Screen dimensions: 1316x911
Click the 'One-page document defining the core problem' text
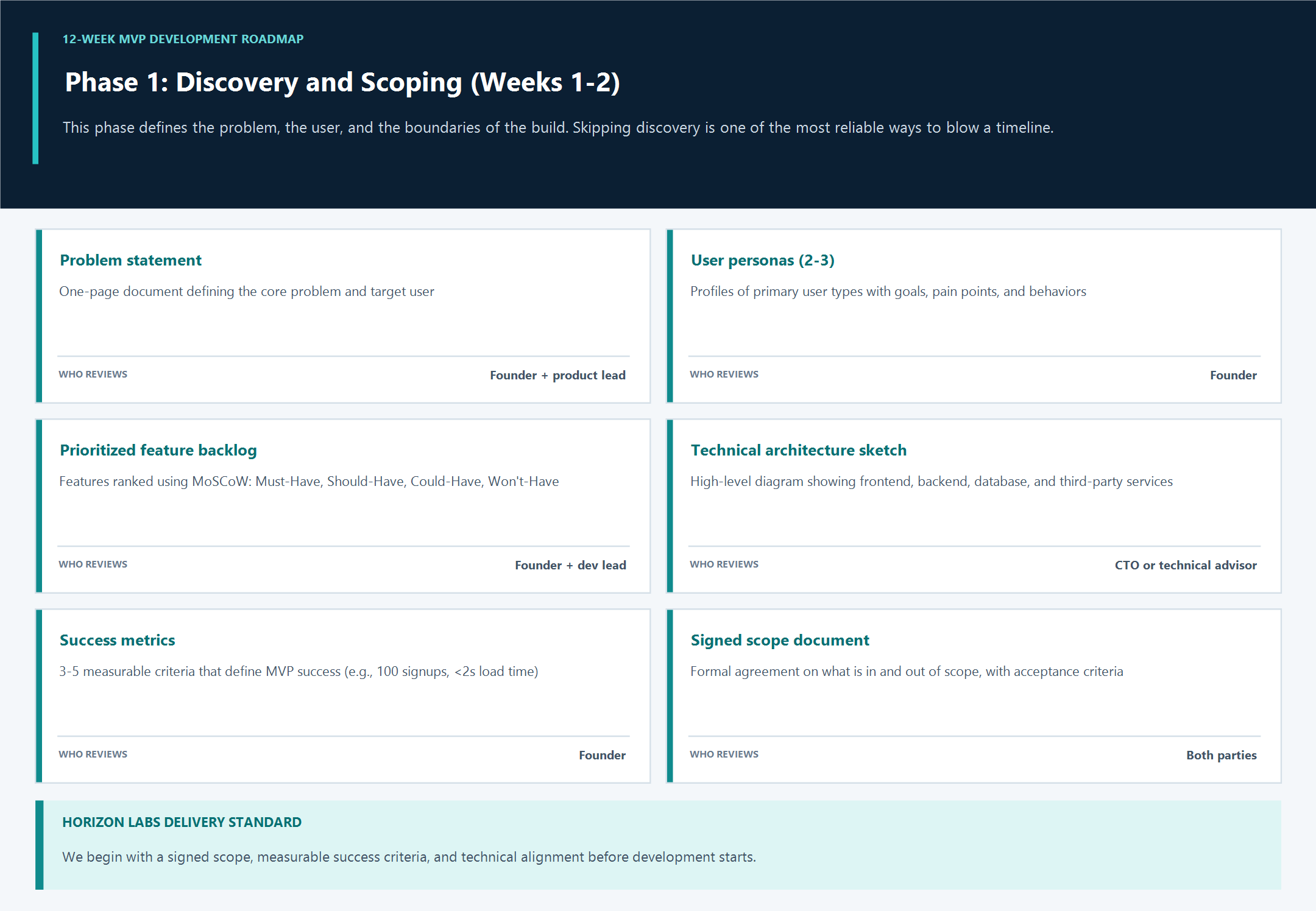(247, 292)
